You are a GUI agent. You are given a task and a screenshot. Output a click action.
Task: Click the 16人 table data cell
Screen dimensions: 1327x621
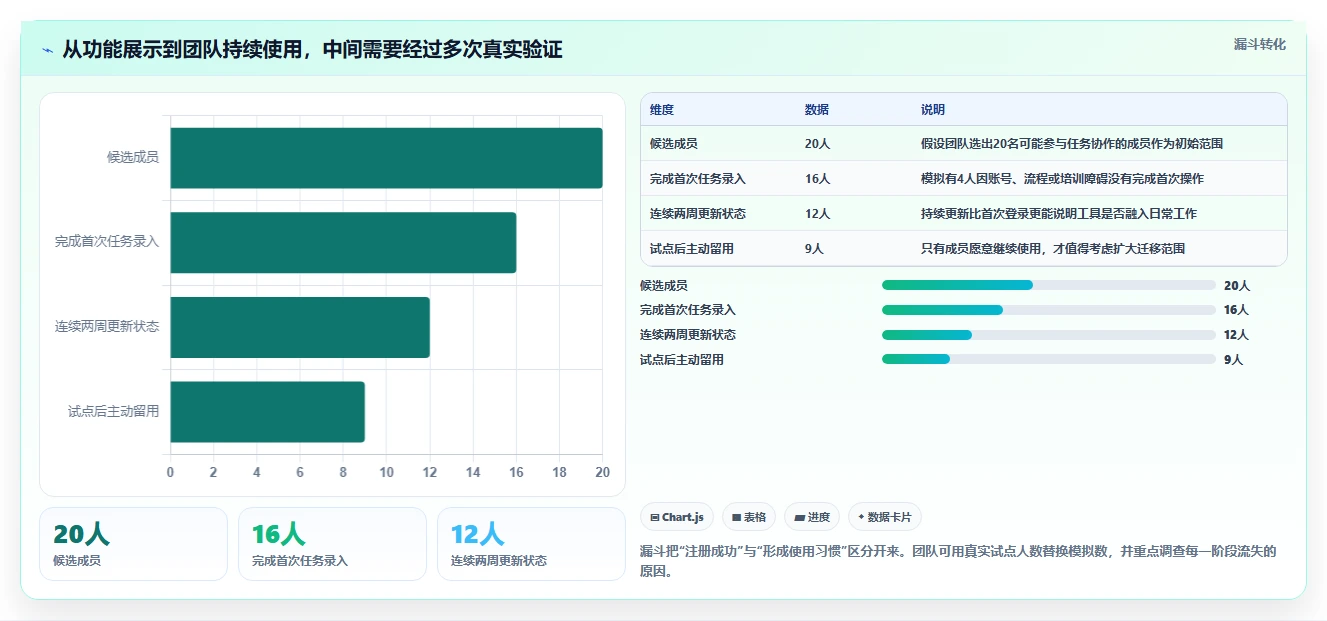click(x=817, y=179)
